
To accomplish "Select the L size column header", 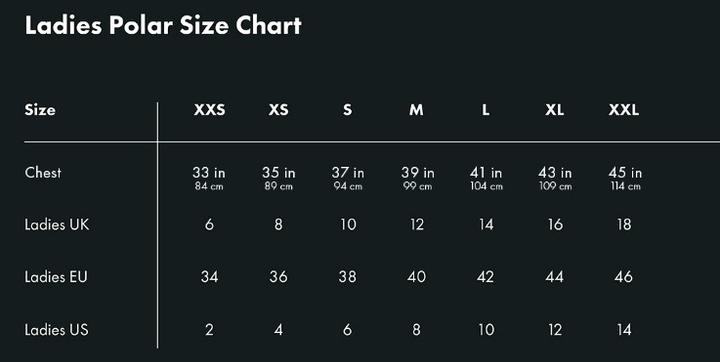I will (x=486, y=110).
